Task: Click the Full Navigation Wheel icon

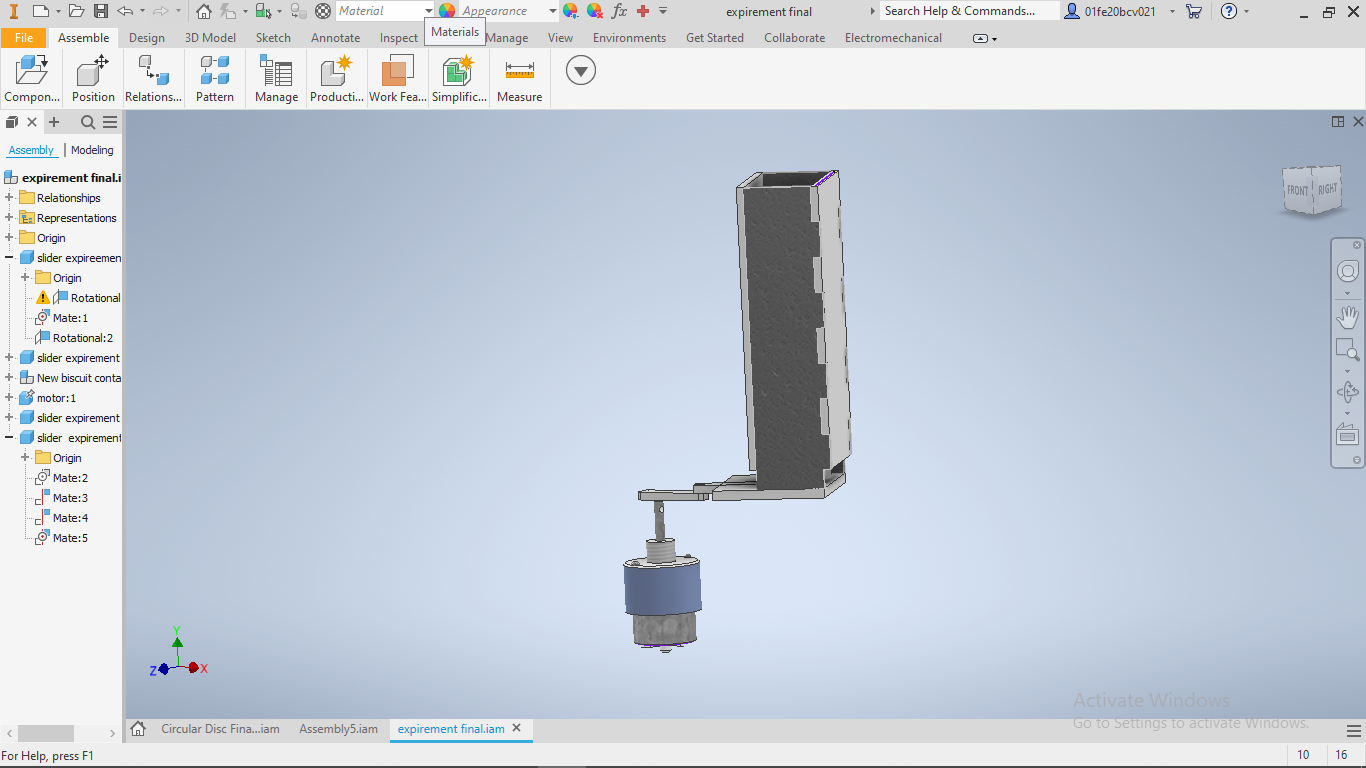Action: coord(1348,272)
